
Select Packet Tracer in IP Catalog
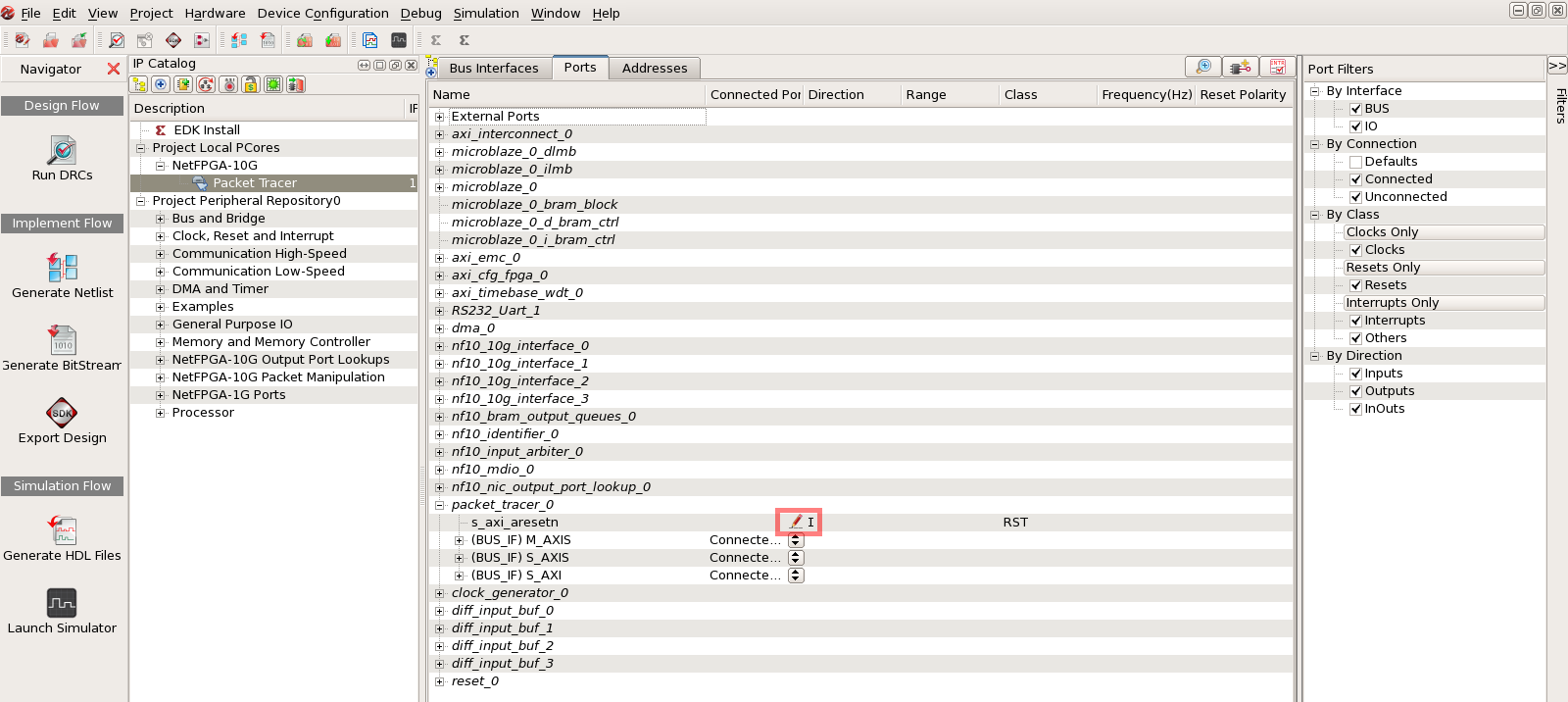pyautogui.click(x=254, y=183)
